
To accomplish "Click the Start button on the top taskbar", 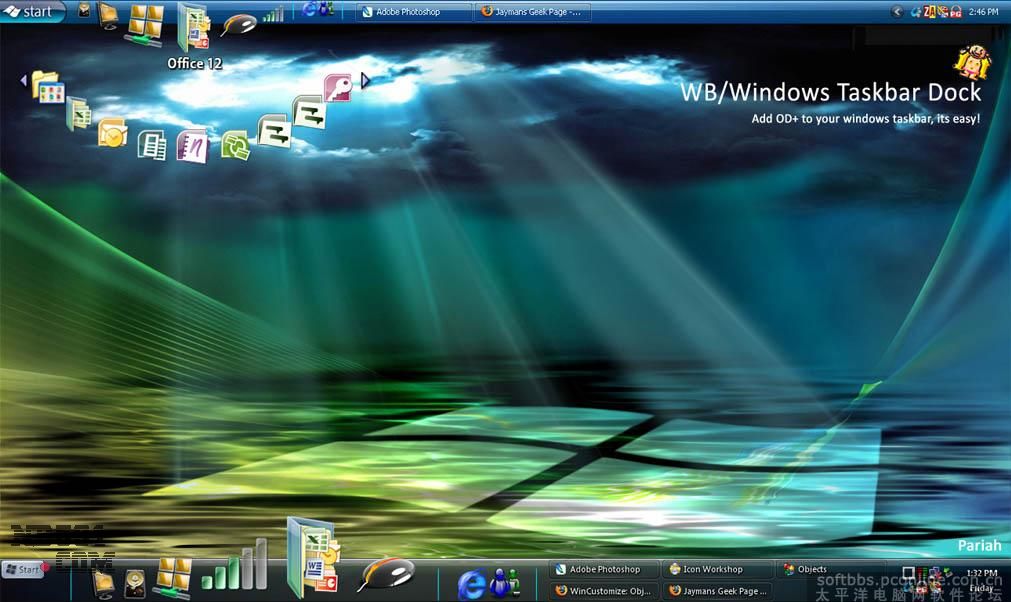I will coord(32,12).
